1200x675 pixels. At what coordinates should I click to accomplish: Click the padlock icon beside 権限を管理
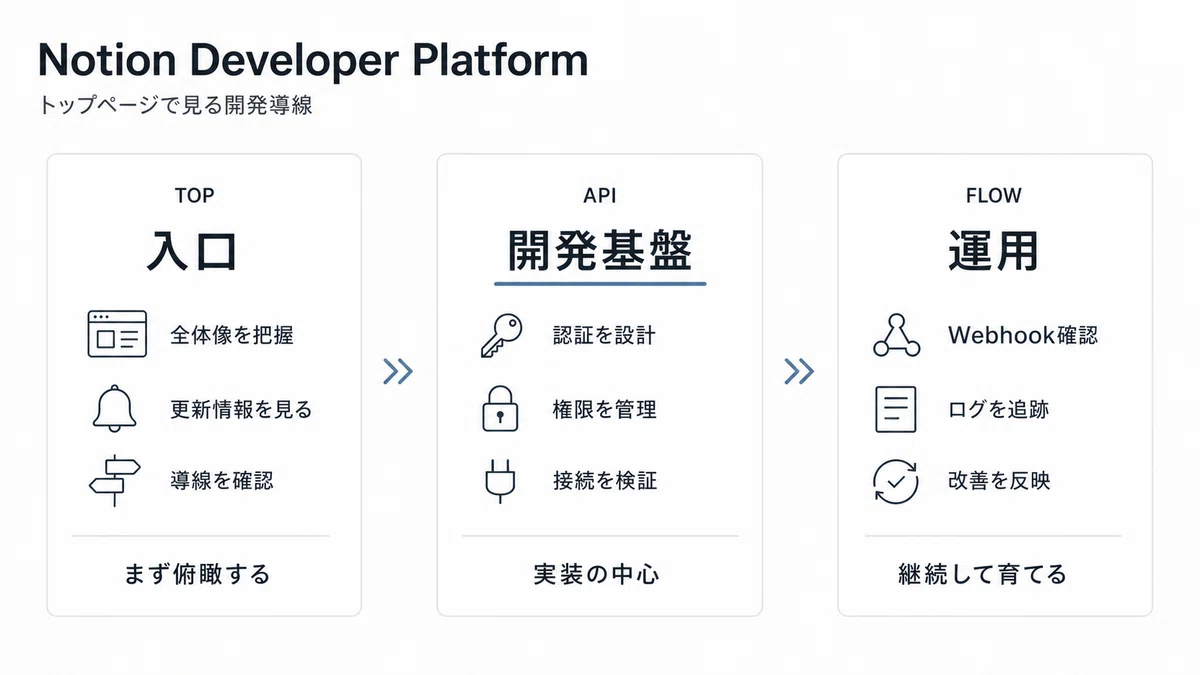(x=501, y=408)
